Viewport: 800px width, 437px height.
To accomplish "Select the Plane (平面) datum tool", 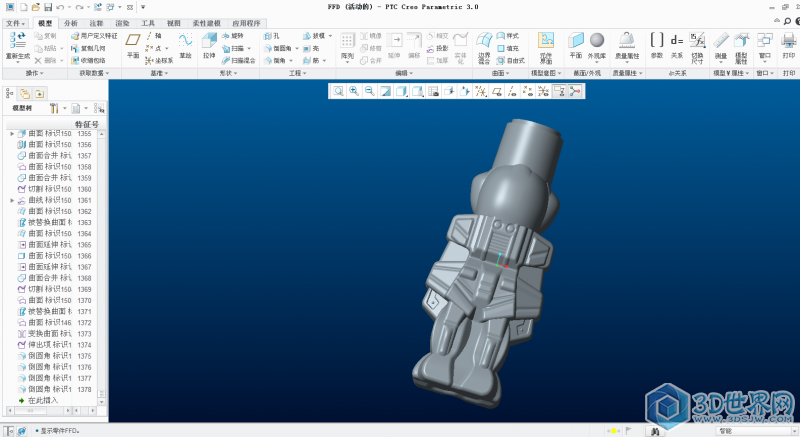I will [x=133, y=45].
